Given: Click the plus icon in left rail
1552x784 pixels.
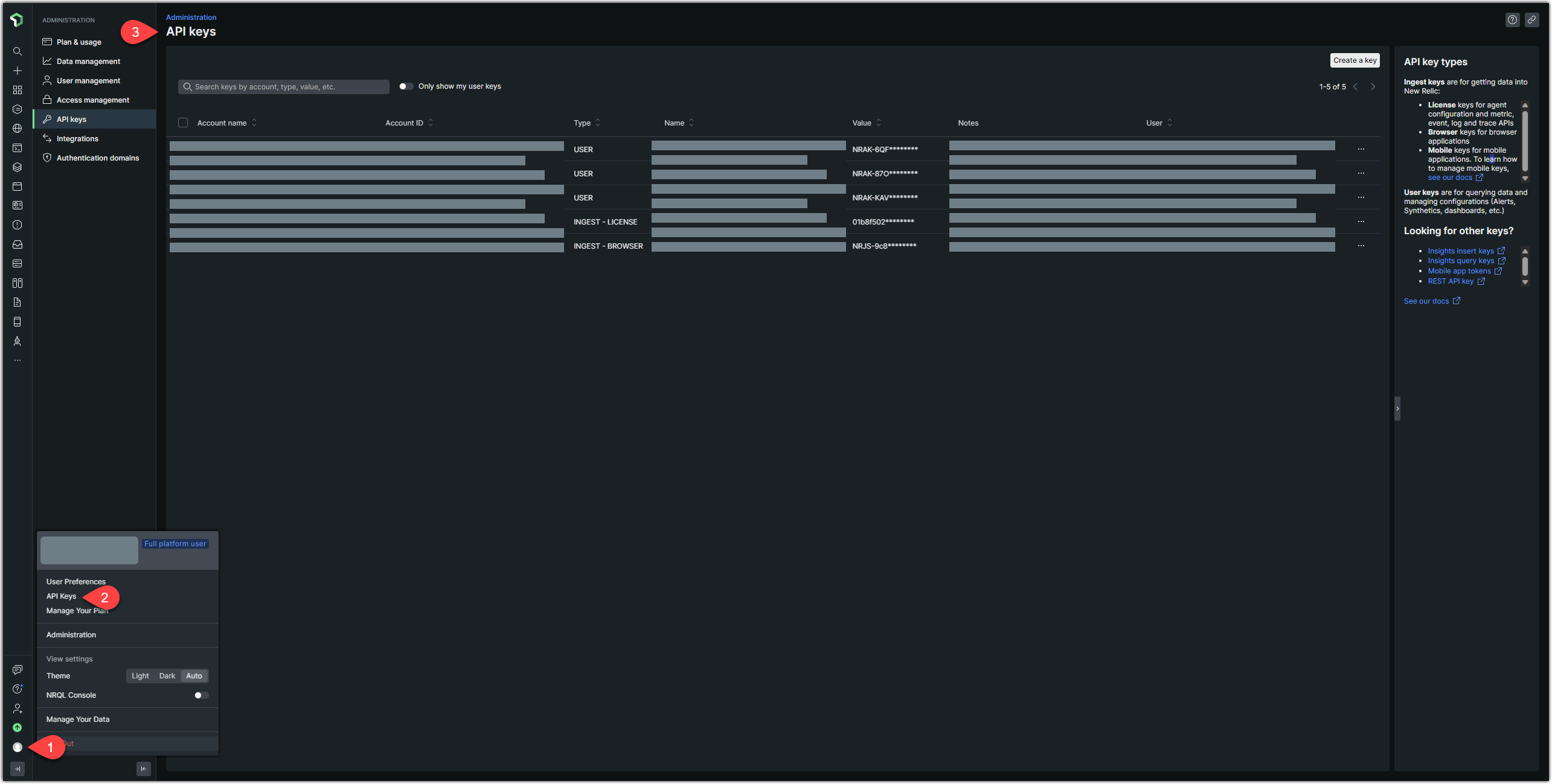Looking at the screenshot, I should coord(18,71).
